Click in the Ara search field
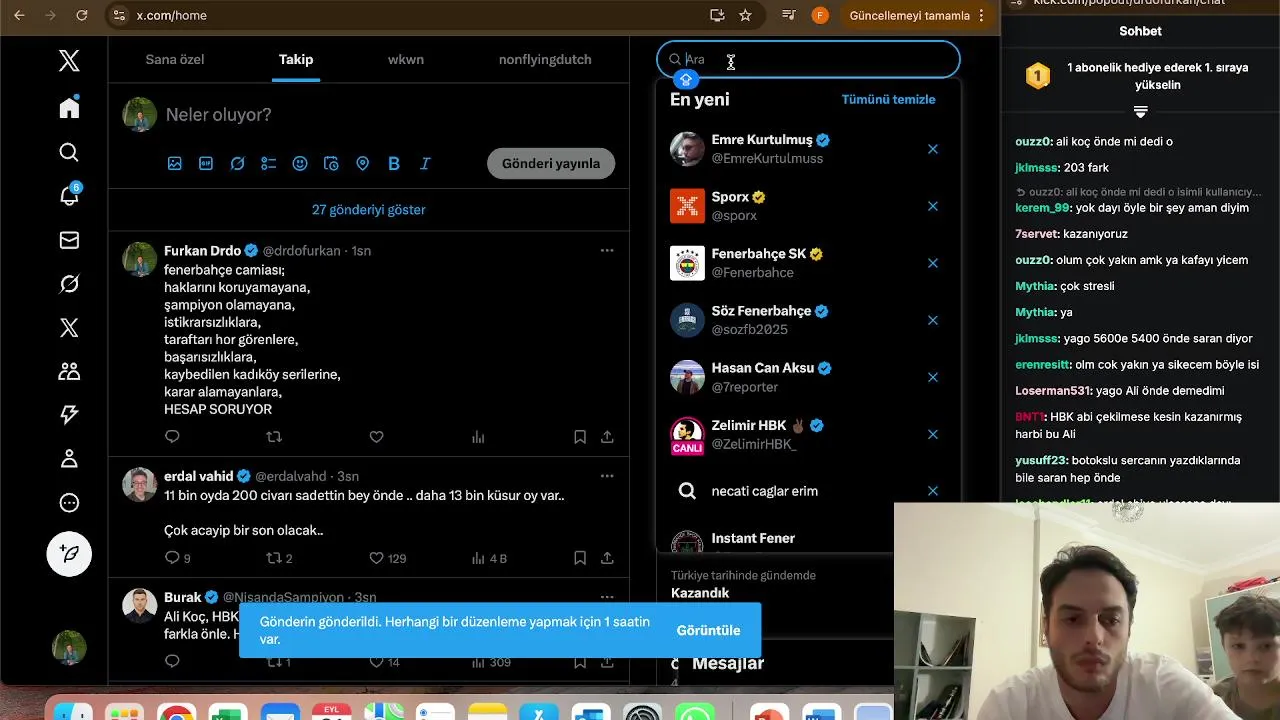Image resolution: width=1280 pixels, height=720 pixels. 808,59
